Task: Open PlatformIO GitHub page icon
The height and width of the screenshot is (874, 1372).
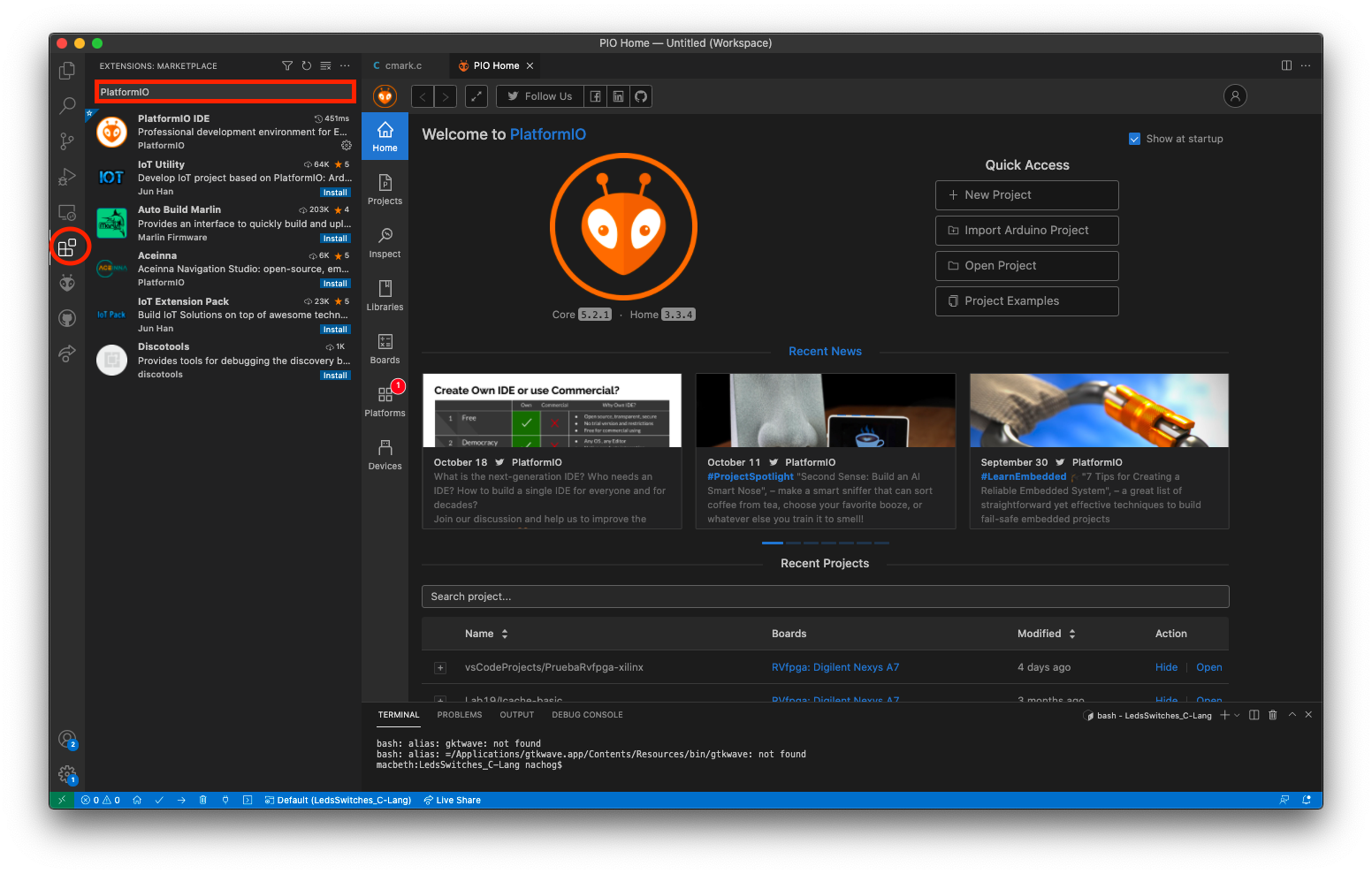Action: (641, 96)
